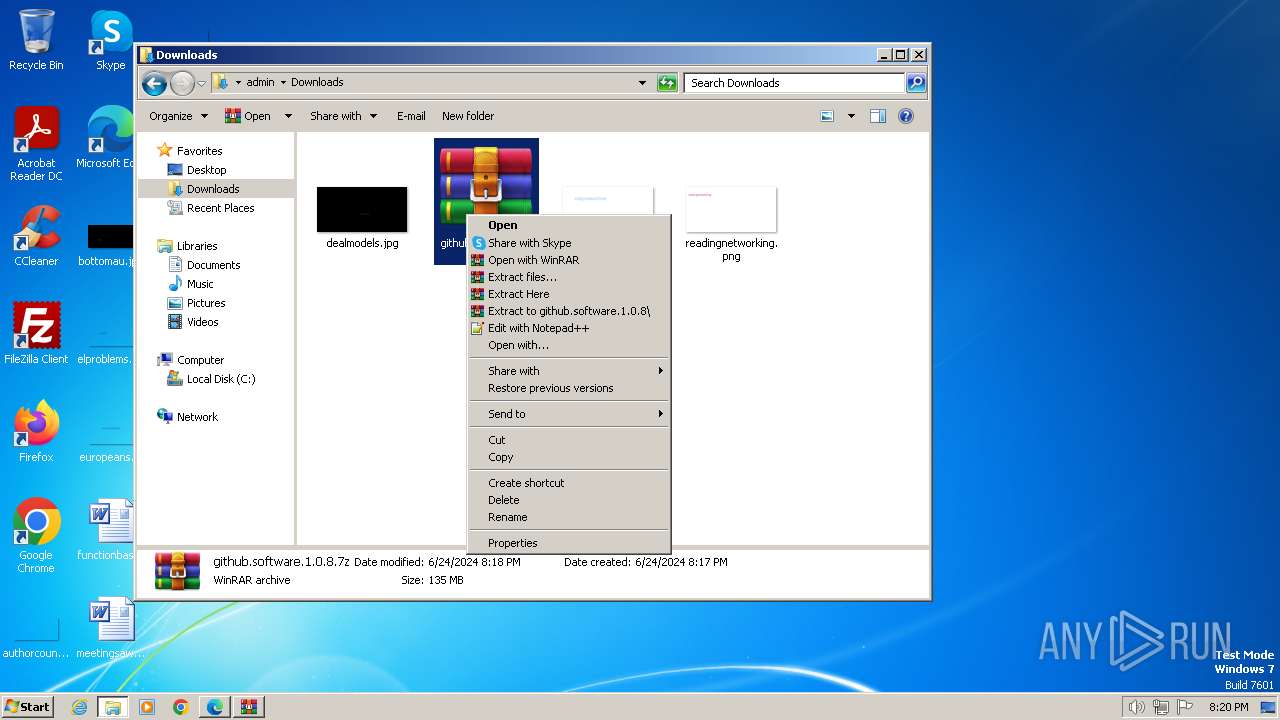
Task: Click the Back navigation arrow in Explorer
Action: pos(154,83)
